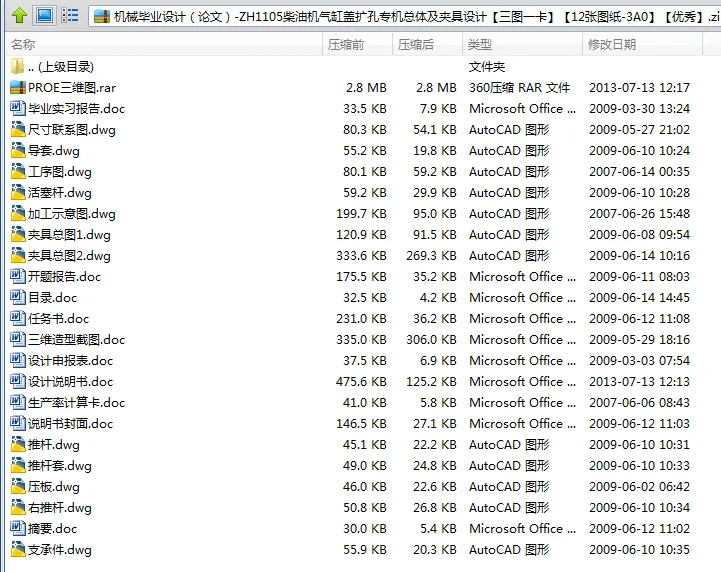721x572 pixels.
Task: Click the file name 夹具总图2.dwg
Action: coord(69,256)
